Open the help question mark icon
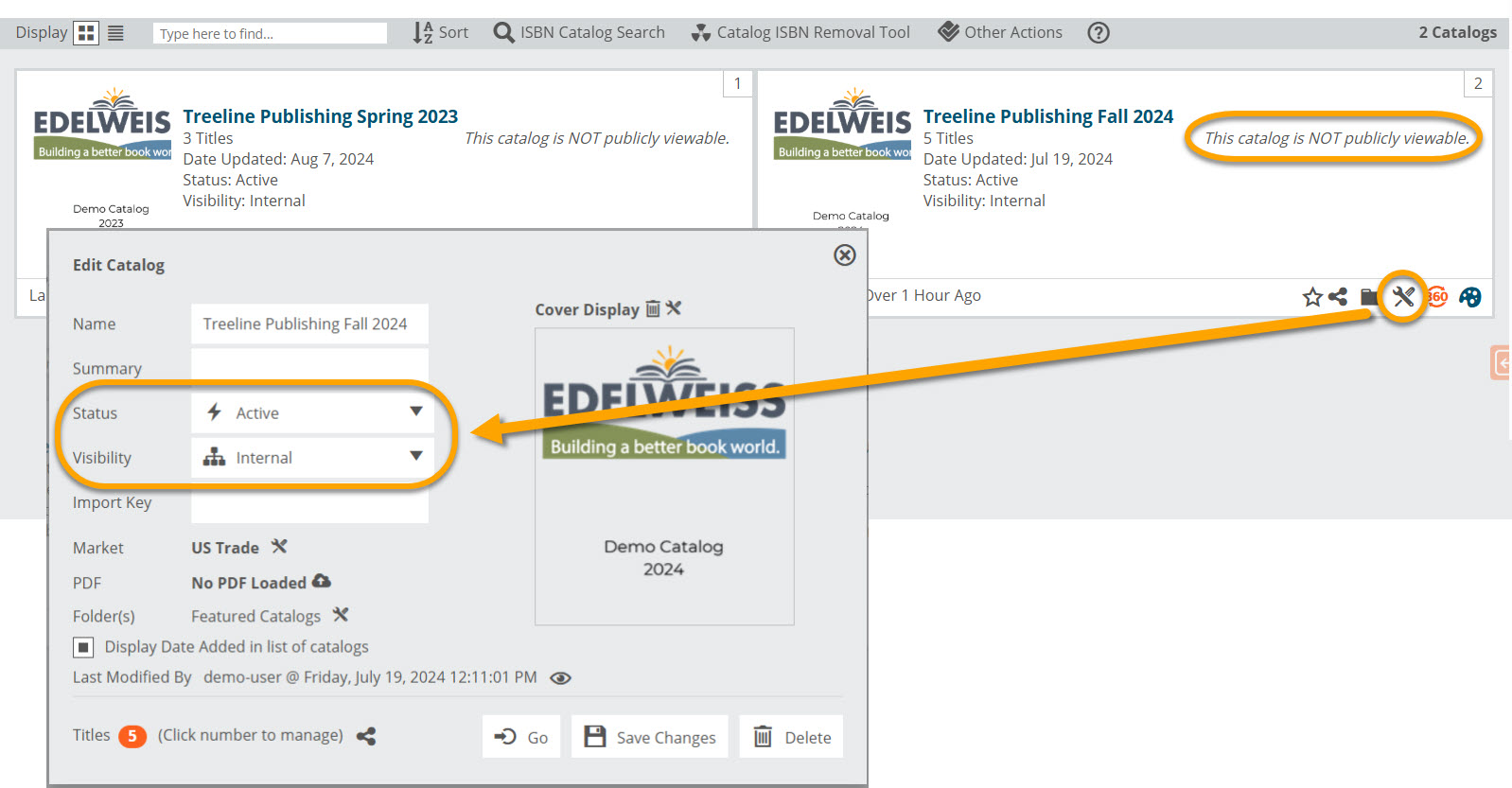 (x=1098, y=33)
